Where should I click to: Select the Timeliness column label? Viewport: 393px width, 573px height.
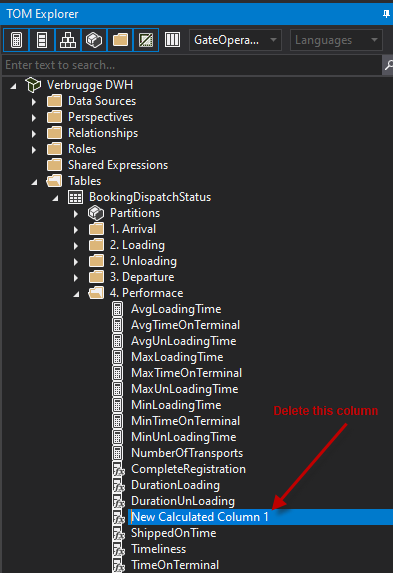pos(159,549)
